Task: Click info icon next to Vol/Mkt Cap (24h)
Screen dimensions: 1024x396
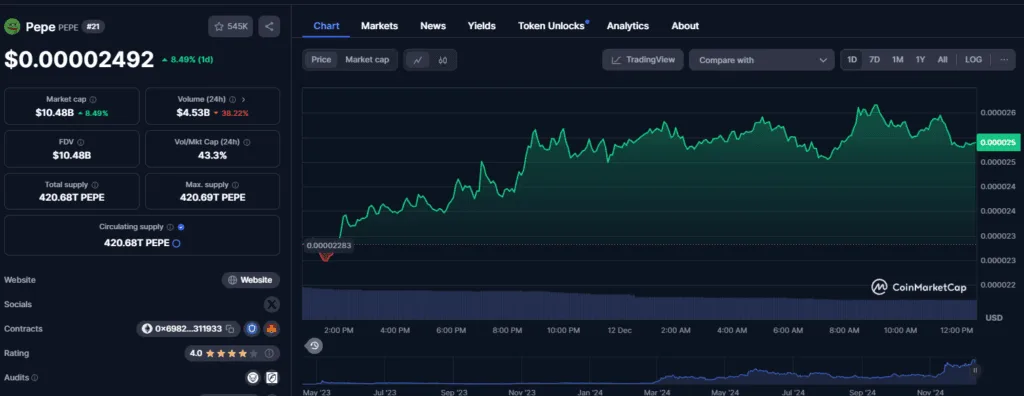Action: coord(246,142)
